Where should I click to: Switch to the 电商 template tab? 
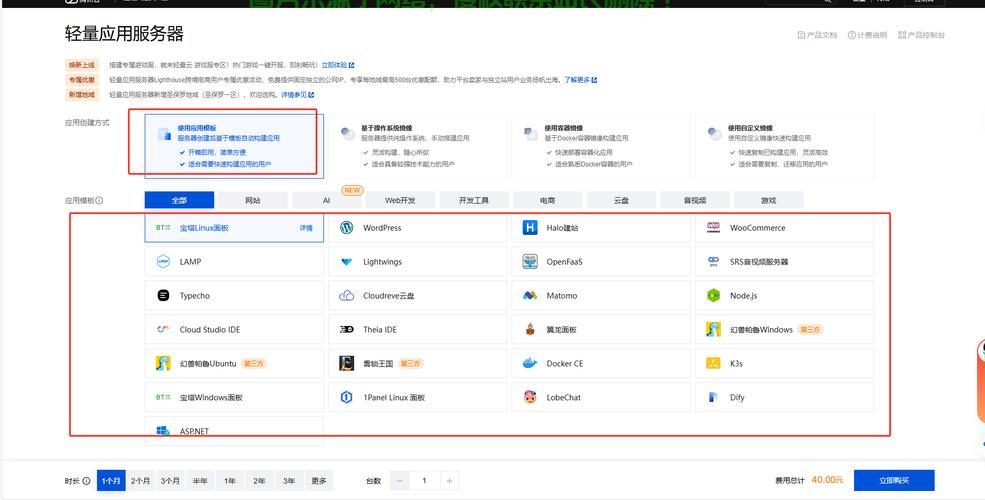click(x=548, y=200)
